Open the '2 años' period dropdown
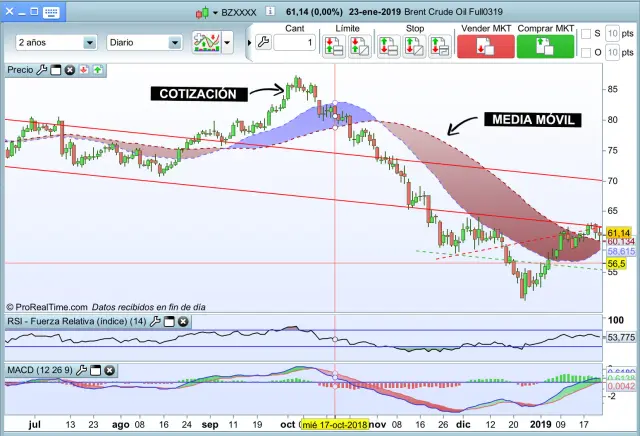 tap(56, 44)
